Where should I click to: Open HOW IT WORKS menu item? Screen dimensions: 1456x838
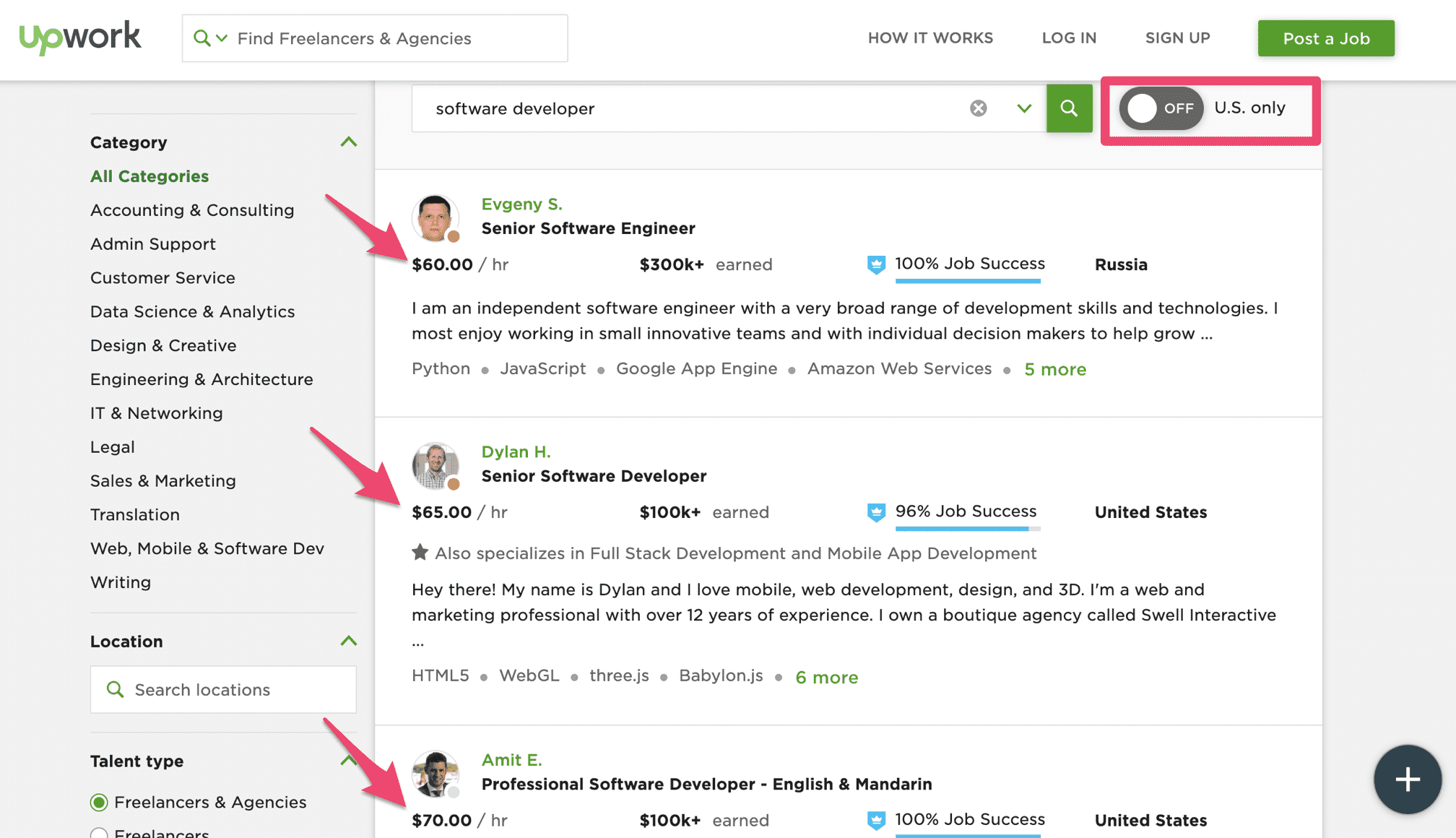click(x=930, y=38)
